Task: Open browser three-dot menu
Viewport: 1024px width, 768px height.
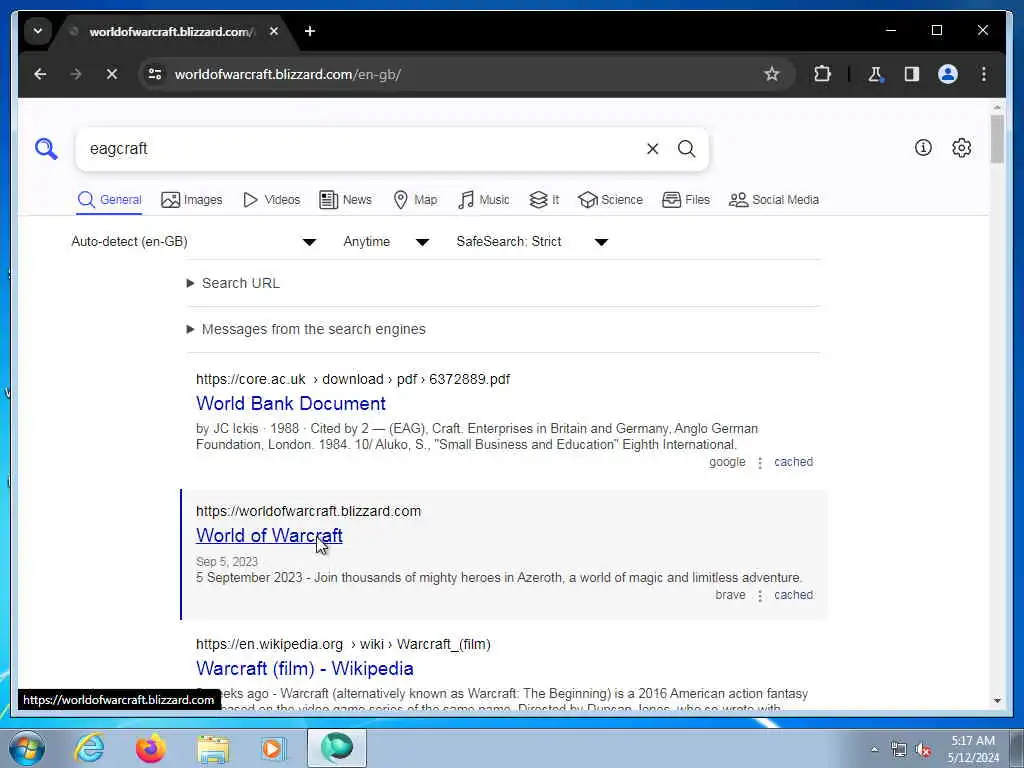Action: [984, 74]
